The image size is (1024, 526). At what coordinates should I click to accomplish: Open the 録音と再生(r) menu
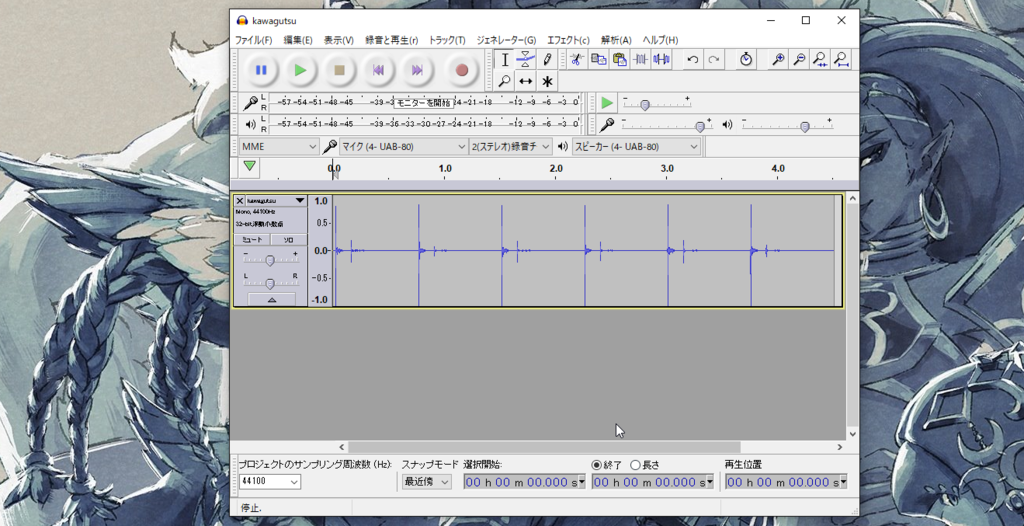click(x=392, y=40)
